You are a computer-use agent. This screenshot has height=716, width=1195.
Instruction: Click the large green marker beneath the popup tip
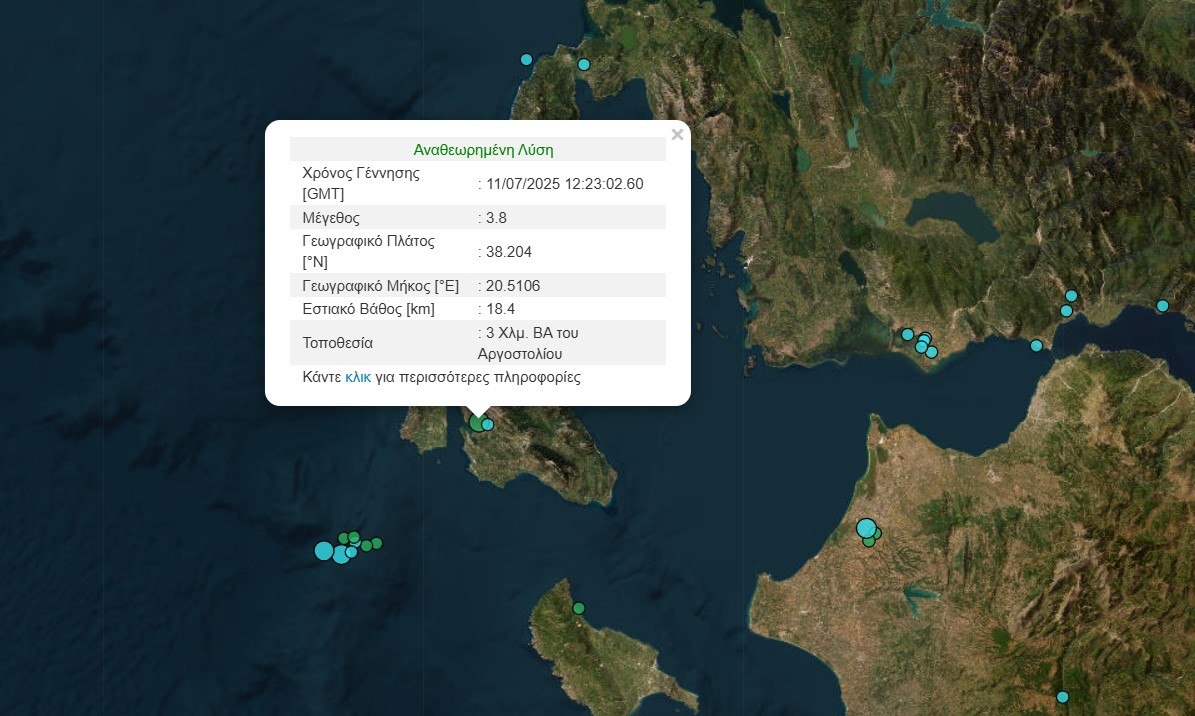pyautogui.click(x=477, y=423)
